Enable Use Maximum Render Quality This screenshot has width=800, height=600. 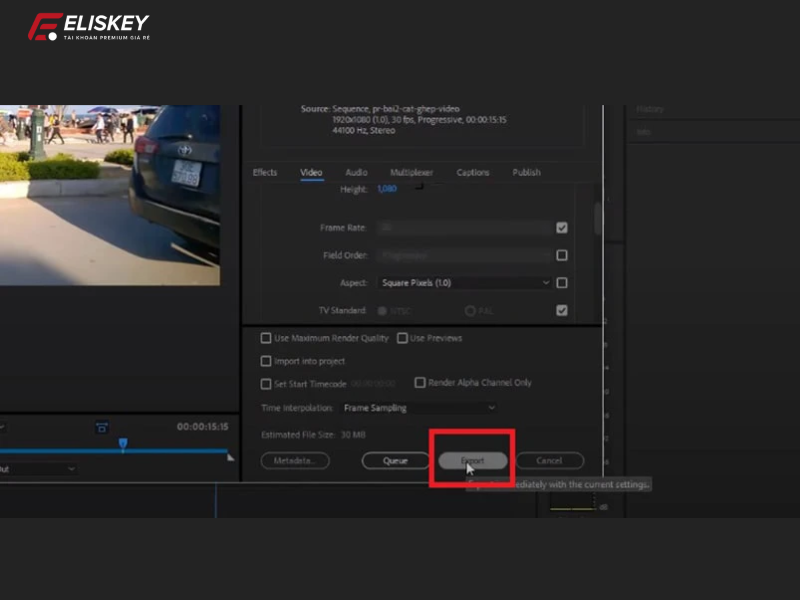(x=265, y=338)
